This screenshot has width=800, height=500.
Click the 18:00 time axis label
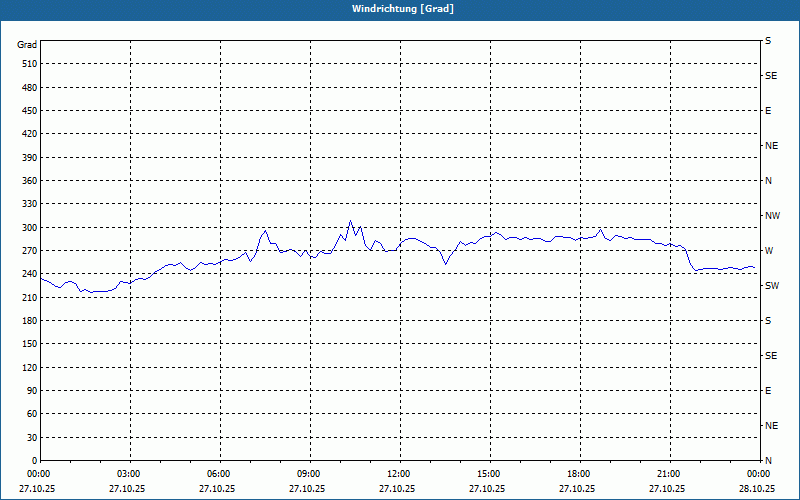(579, 473)
